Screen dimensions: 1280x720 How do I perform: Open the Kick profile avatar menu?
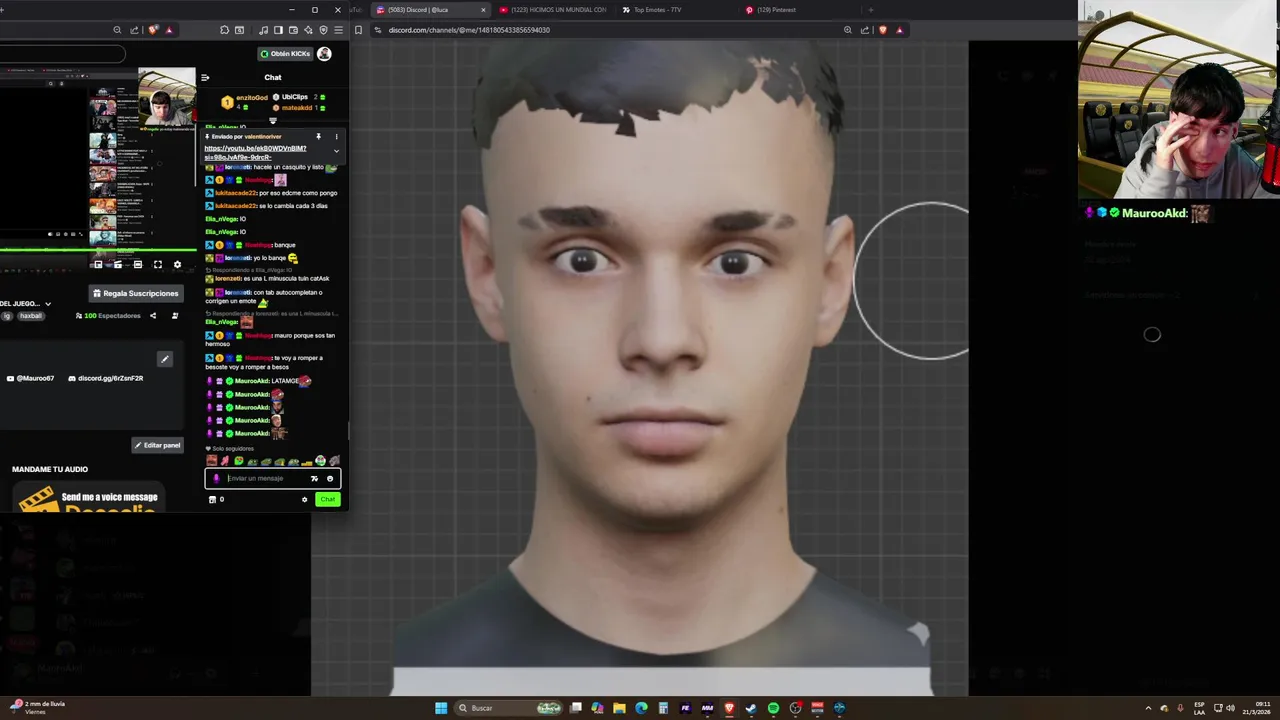coord(324,54)
